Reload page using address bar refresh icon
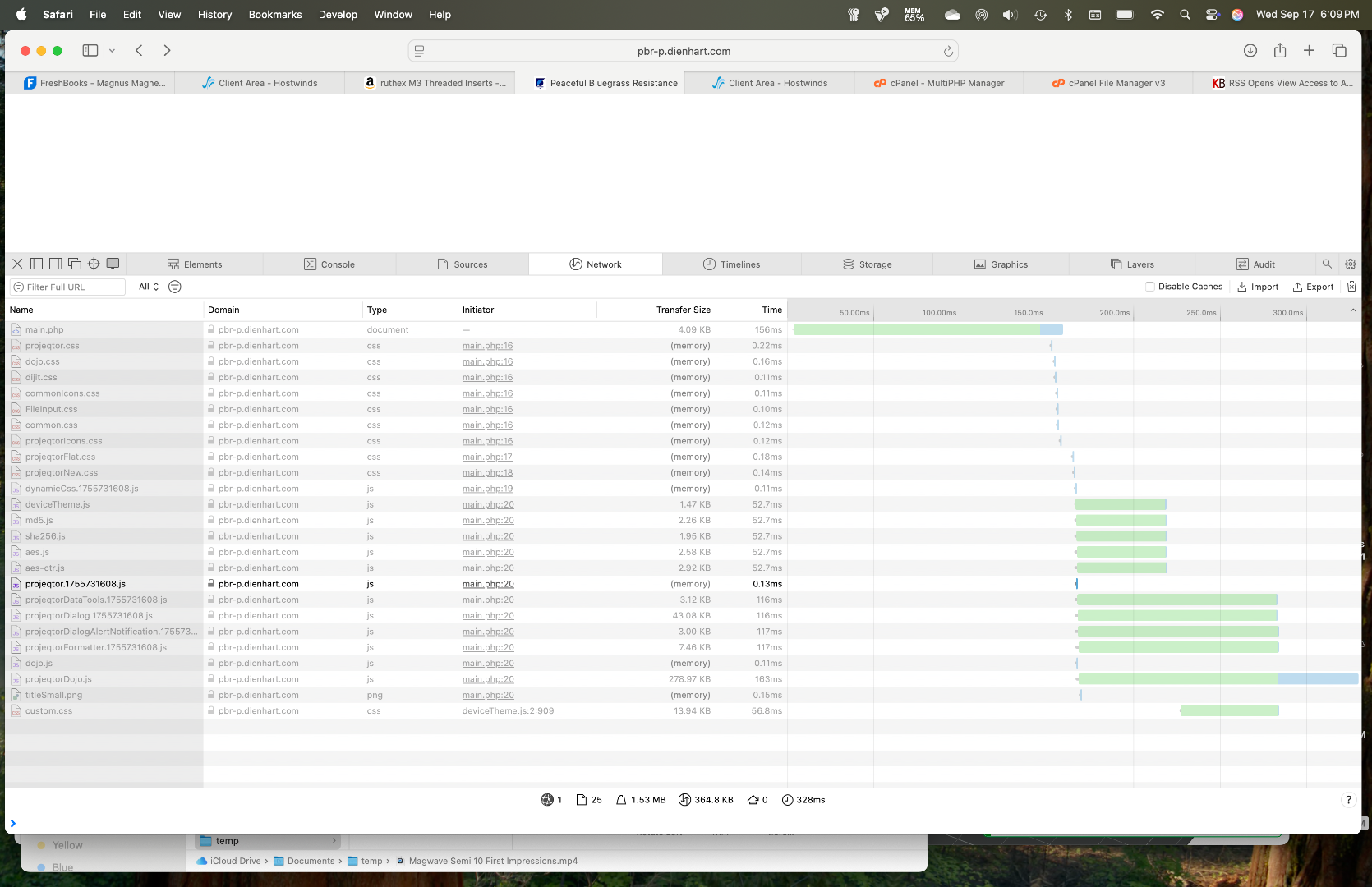 click(x=948, y=51)
